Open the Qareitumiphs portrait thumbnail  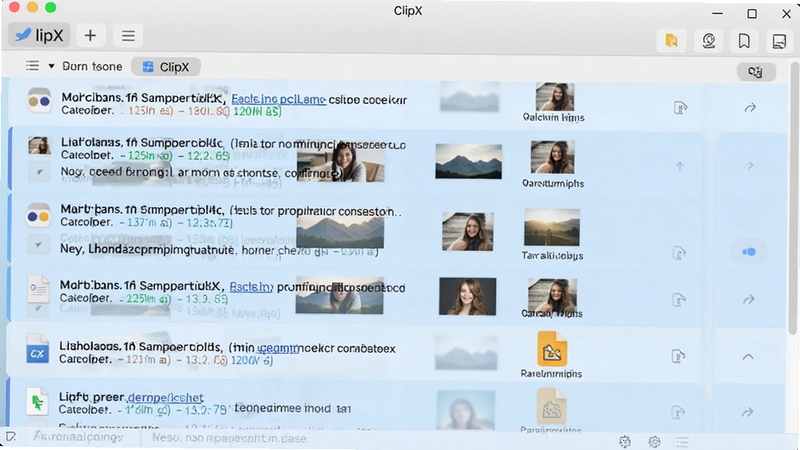click(x=553, y=157)
